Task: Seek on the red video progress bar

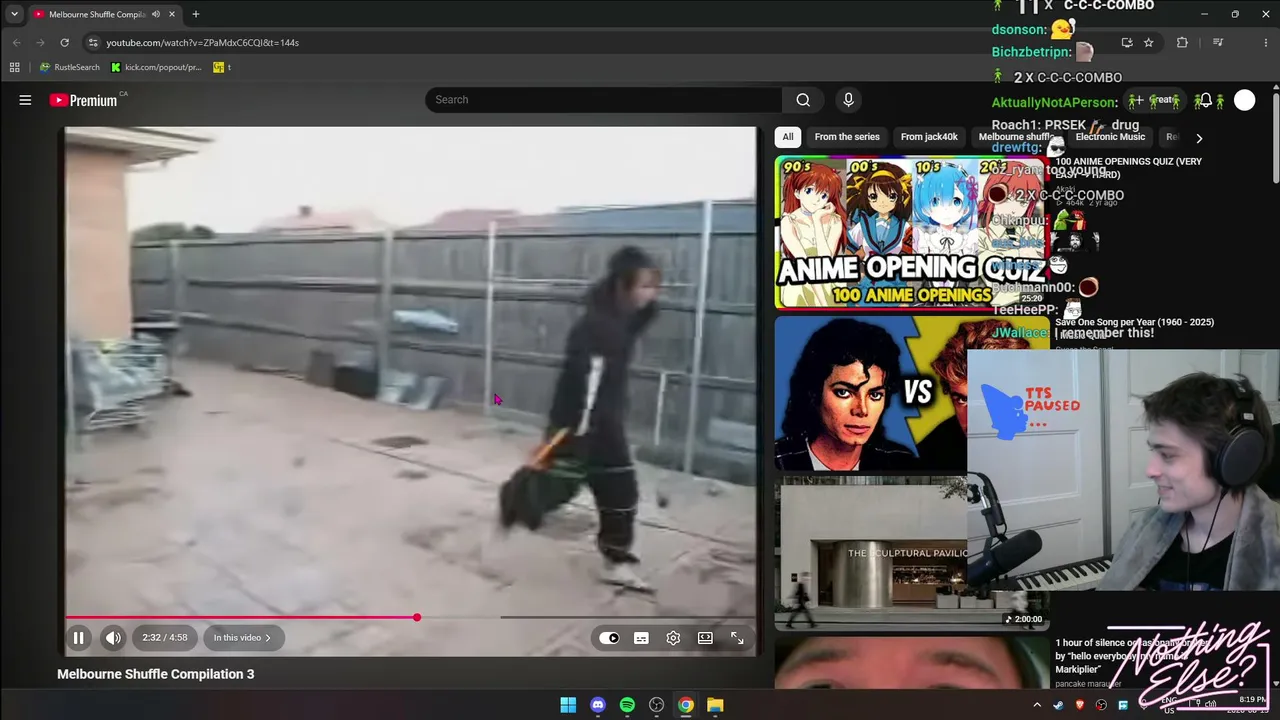Action: tap(410, 617)
